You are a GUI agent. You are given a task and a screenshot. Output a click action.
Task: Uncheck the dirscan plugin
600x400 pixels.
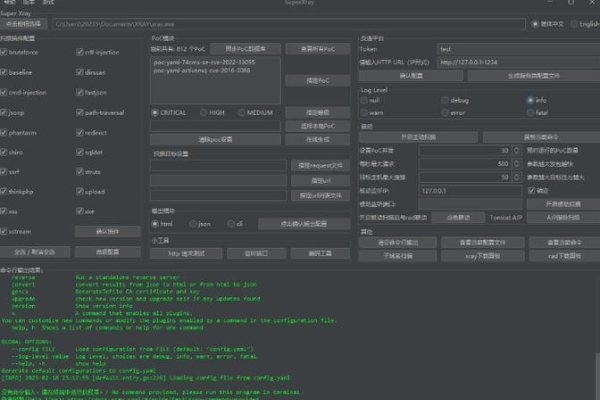(80, 72)
